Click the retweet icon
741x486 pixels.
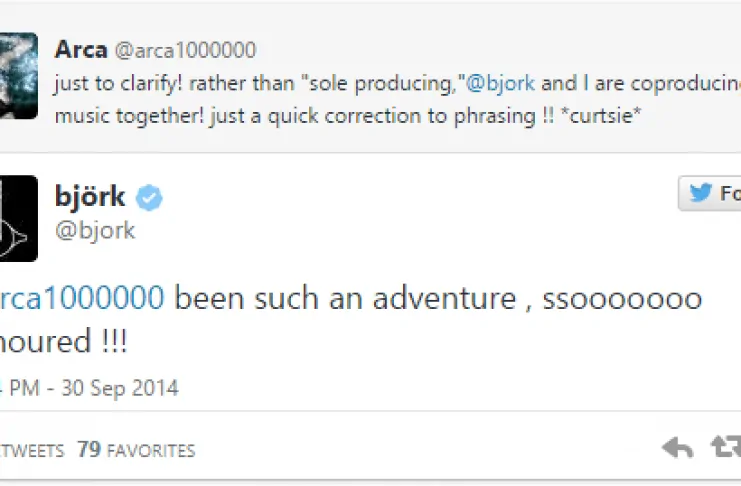tap(725, 447)
